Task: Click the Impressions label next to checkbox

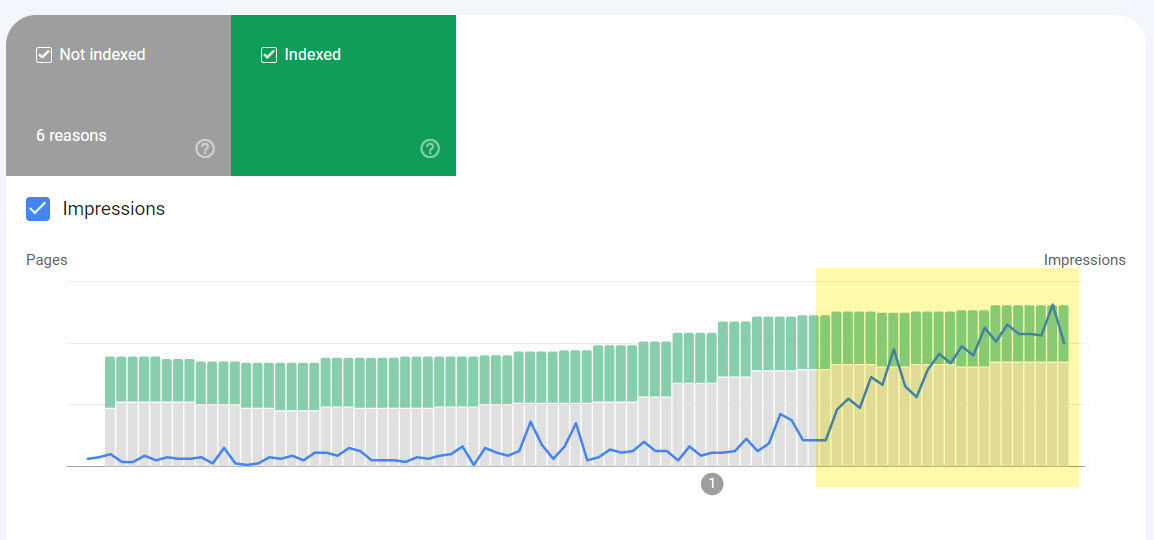Action: pyautogui.click(x=114, y=209)
